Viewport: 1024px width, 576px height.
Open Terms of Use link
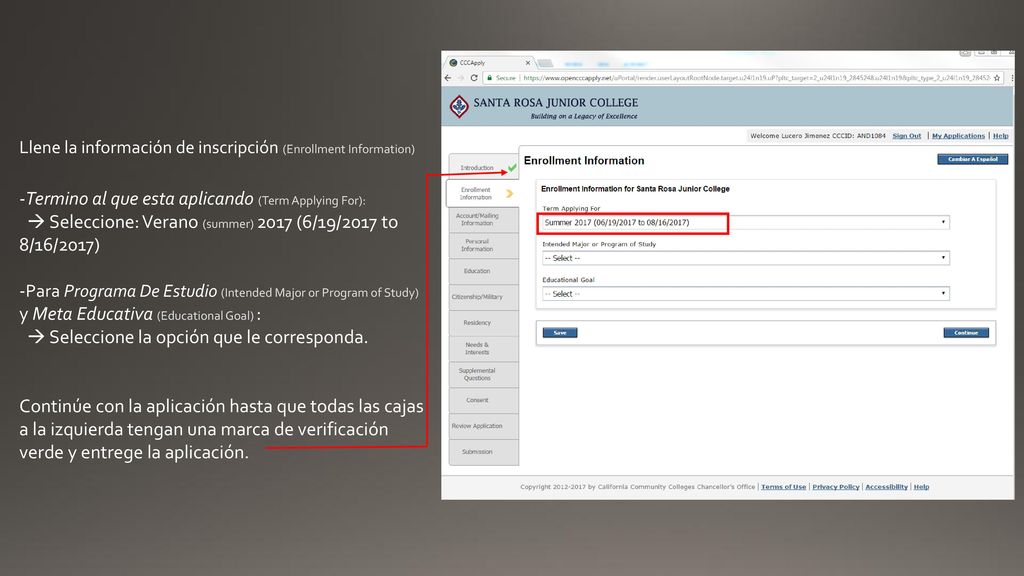(x=783, y=487)
